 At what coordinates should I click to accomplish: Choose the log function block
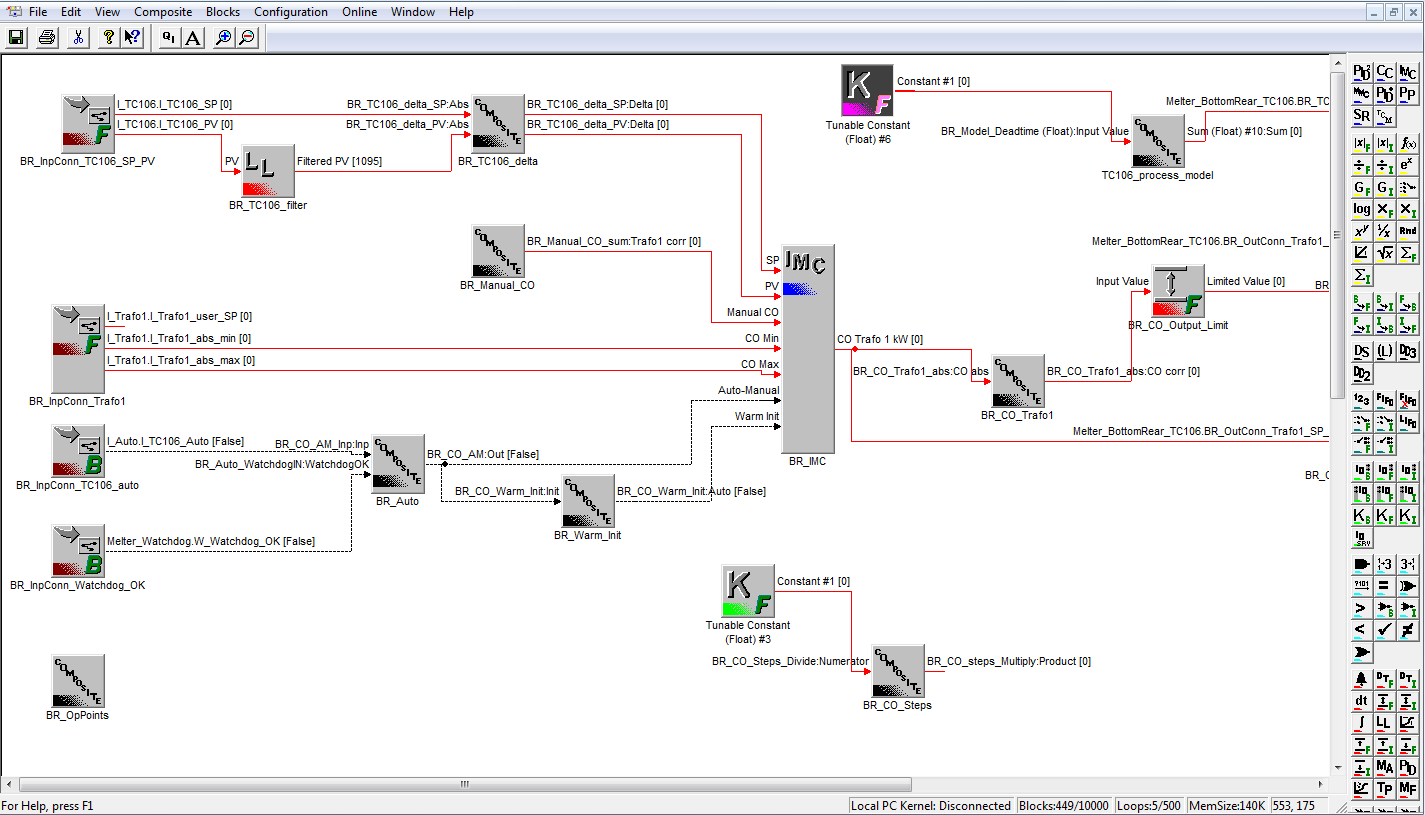(1362, 209)
